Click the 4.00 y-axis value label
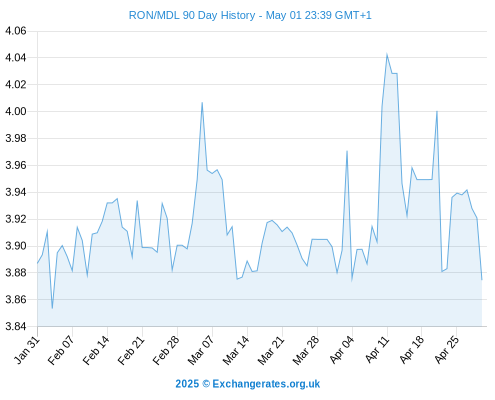Viewport: 495px width, 400px height. pyautogui.click(x=16, y=111)
